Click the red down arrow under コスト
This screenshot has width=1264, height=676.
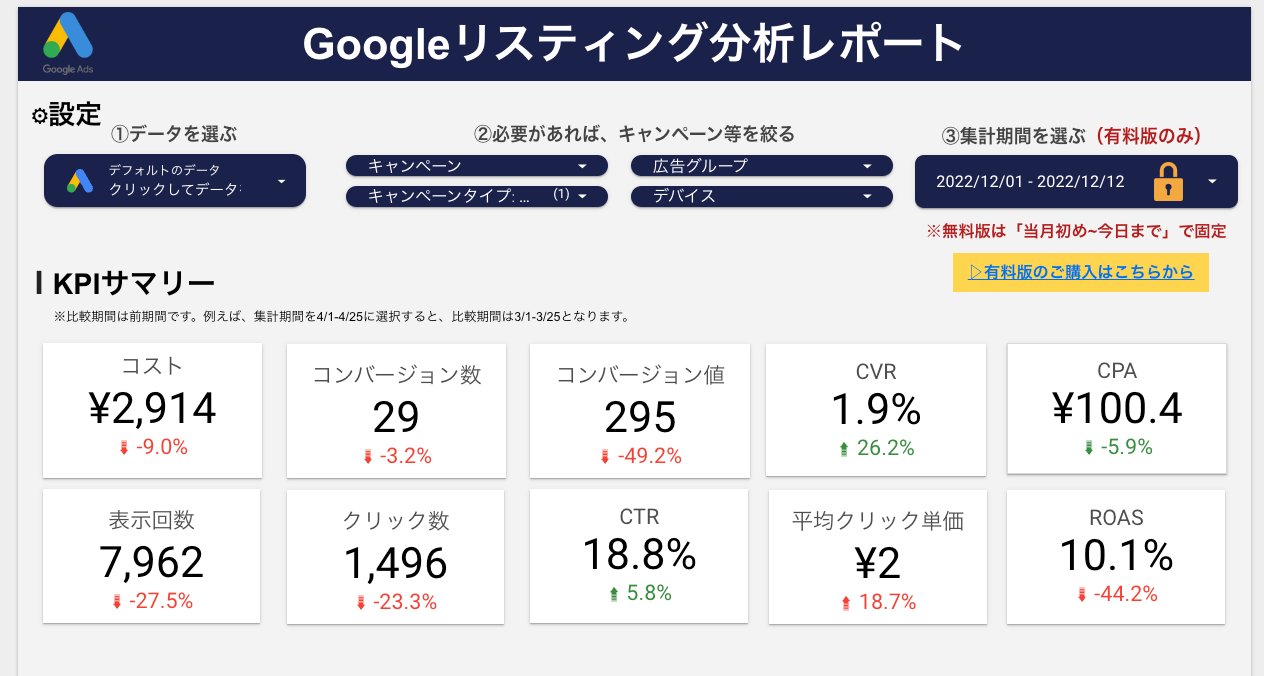pos(124,448)
